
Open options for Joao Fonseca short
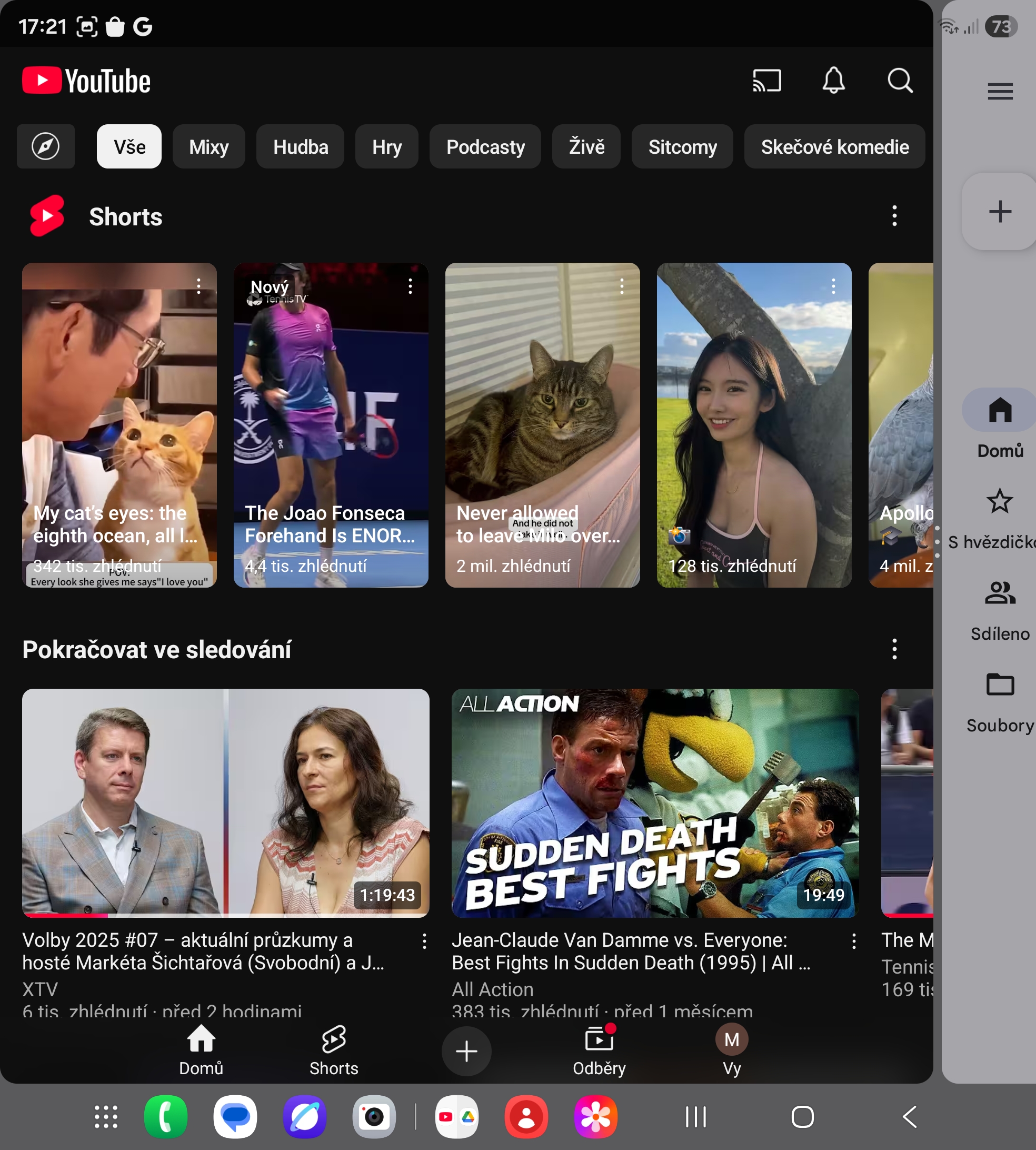[411, 286]
